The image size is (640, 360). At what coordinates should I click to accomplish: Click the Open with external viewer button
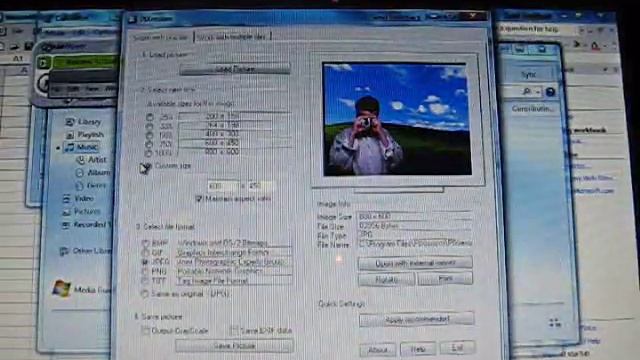(x=415, y=263)
